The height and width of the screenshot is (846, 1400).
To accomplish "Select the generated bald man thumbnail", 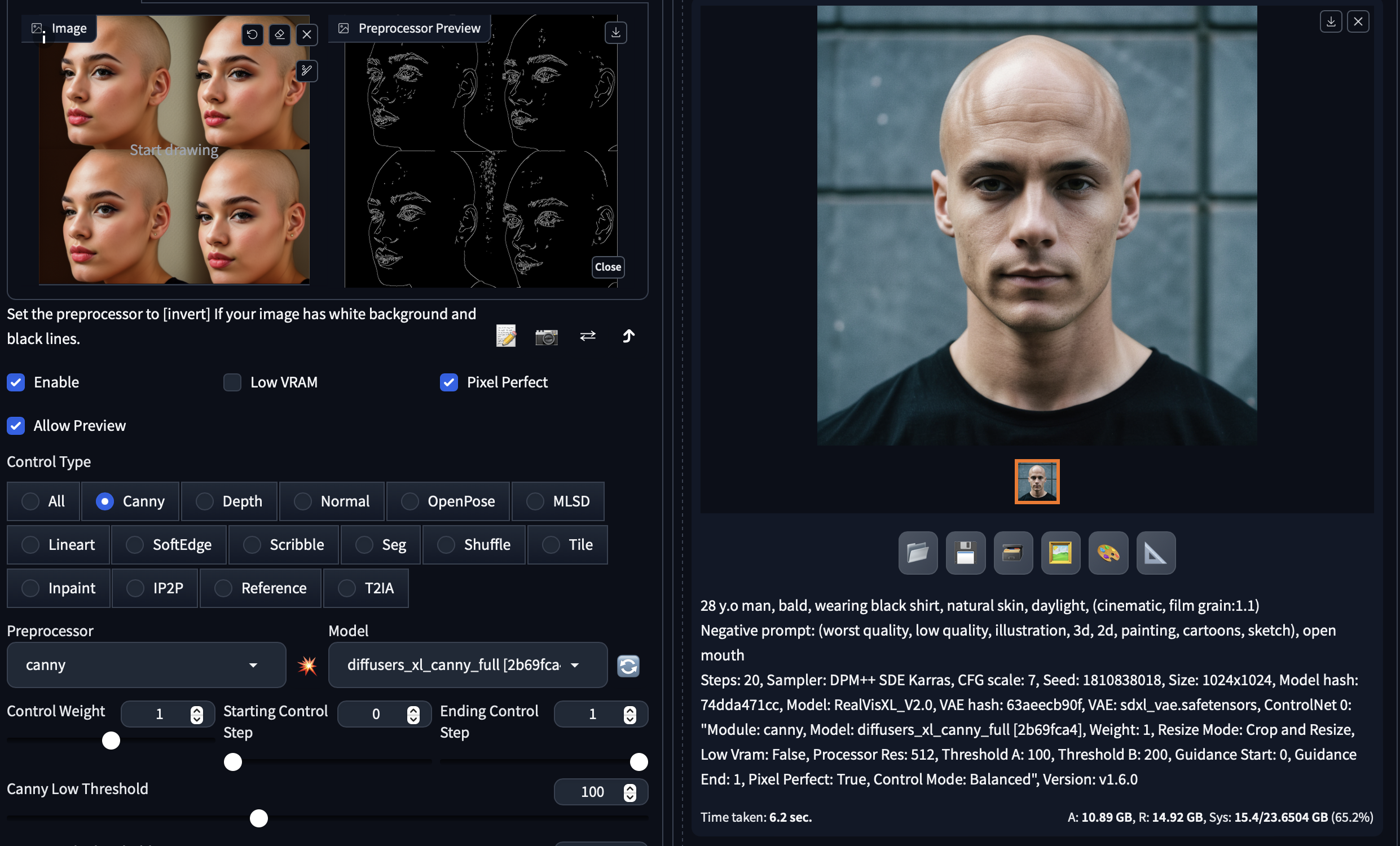I will coord(1037,481).
